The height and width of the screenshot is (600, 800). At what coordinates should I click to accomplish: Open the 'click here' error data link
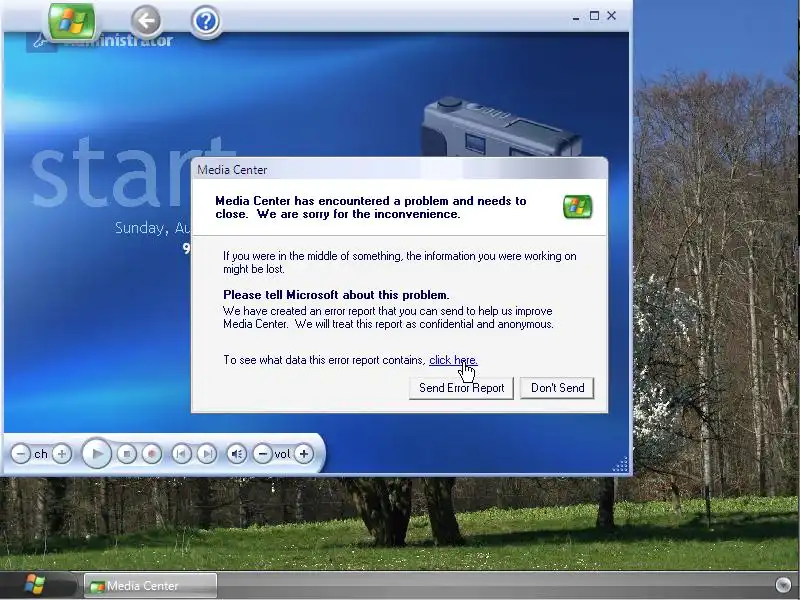point(453,360)
